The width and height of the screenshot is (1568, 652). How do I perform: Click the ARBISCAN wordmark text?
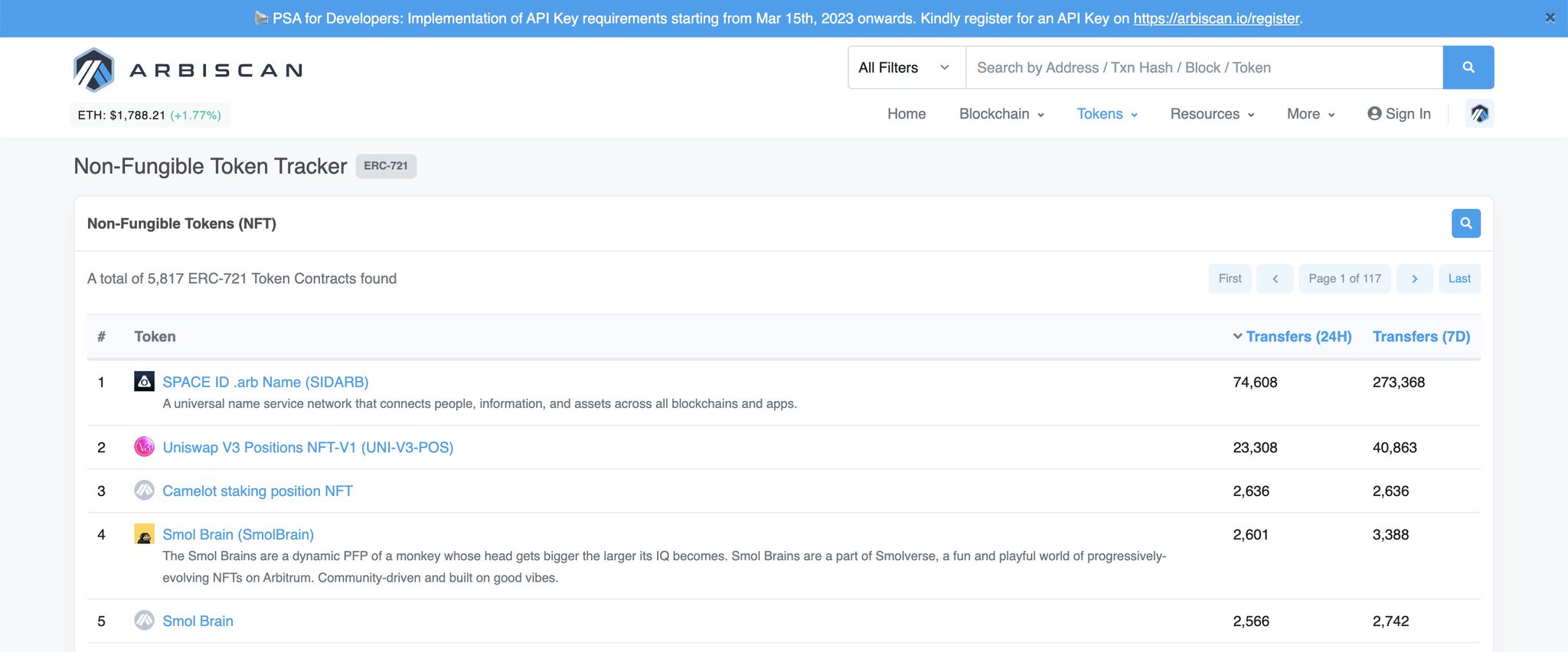pos(216,70)
